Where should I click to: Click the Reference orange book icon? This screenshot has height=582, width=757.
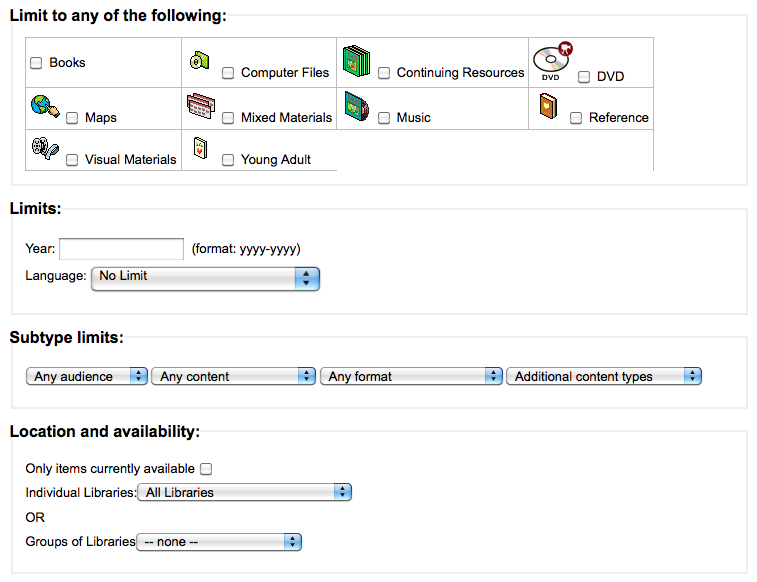click(548, 106)
